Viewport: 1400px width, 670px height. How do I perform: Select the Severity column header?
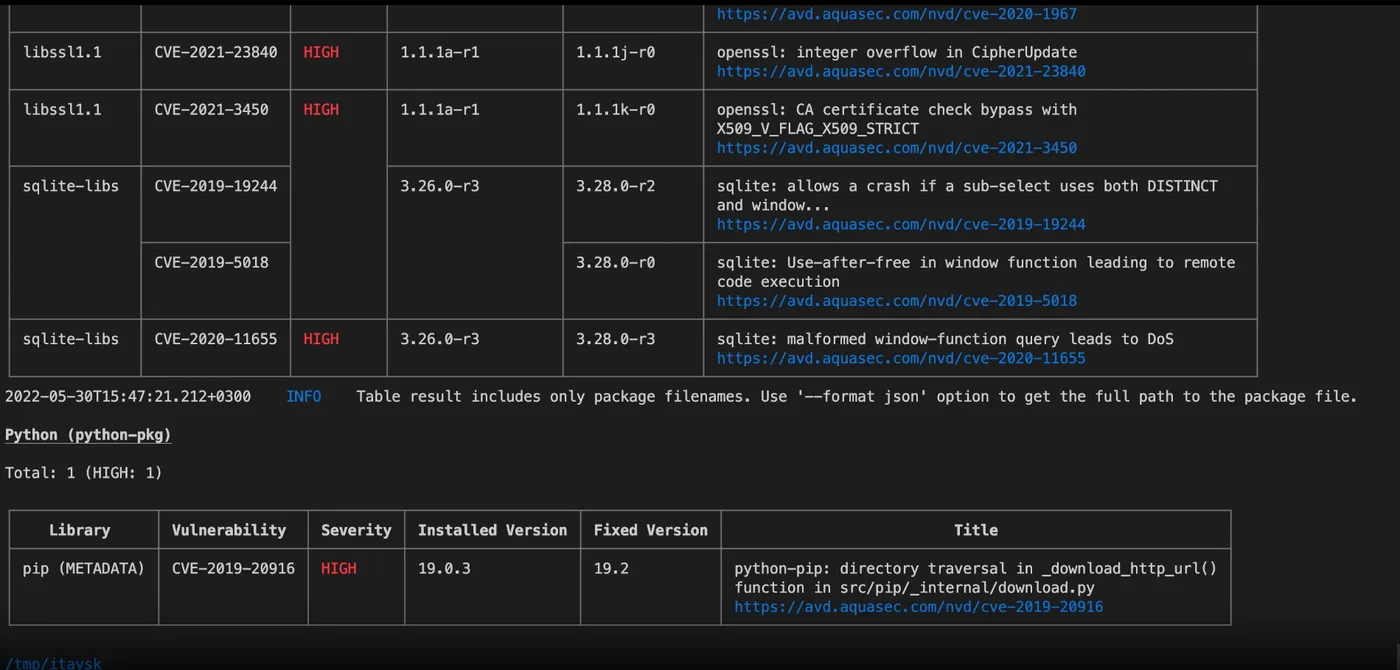coord(356,530)
